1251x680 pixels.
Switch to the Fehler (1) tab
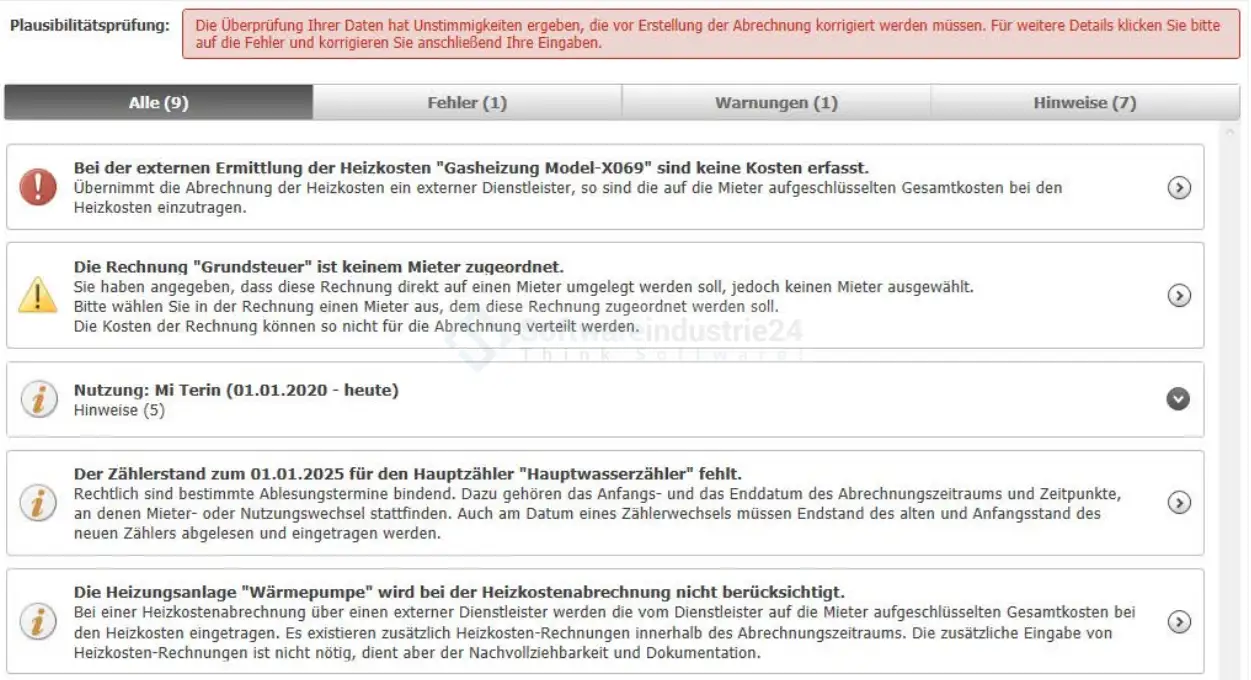pyautogui.click(x=467, y=103)
